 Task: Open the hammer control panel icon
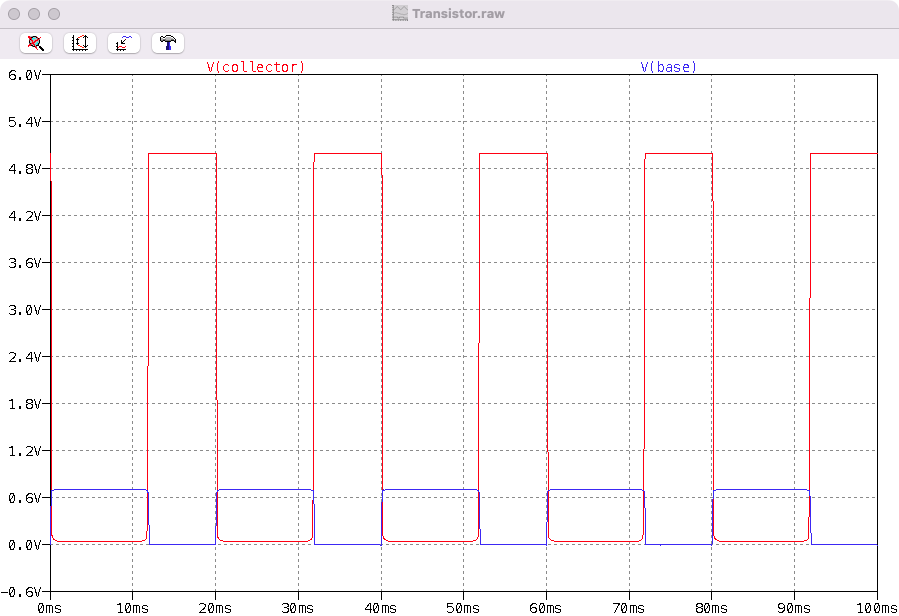(x=168, y=43)
